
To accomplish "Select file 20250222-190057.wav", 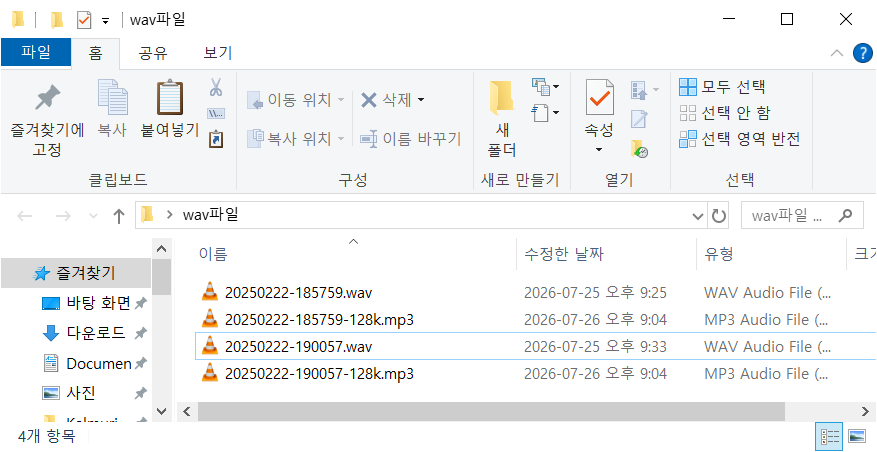I will tap(299, 347).
